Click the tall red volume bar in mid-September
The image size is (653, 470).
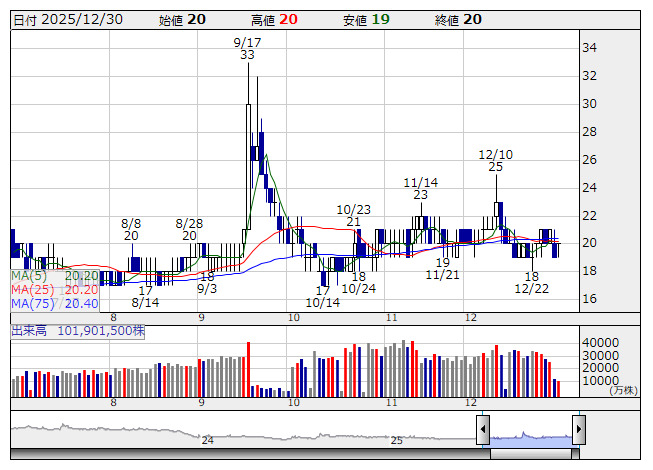tap(248, 369)
